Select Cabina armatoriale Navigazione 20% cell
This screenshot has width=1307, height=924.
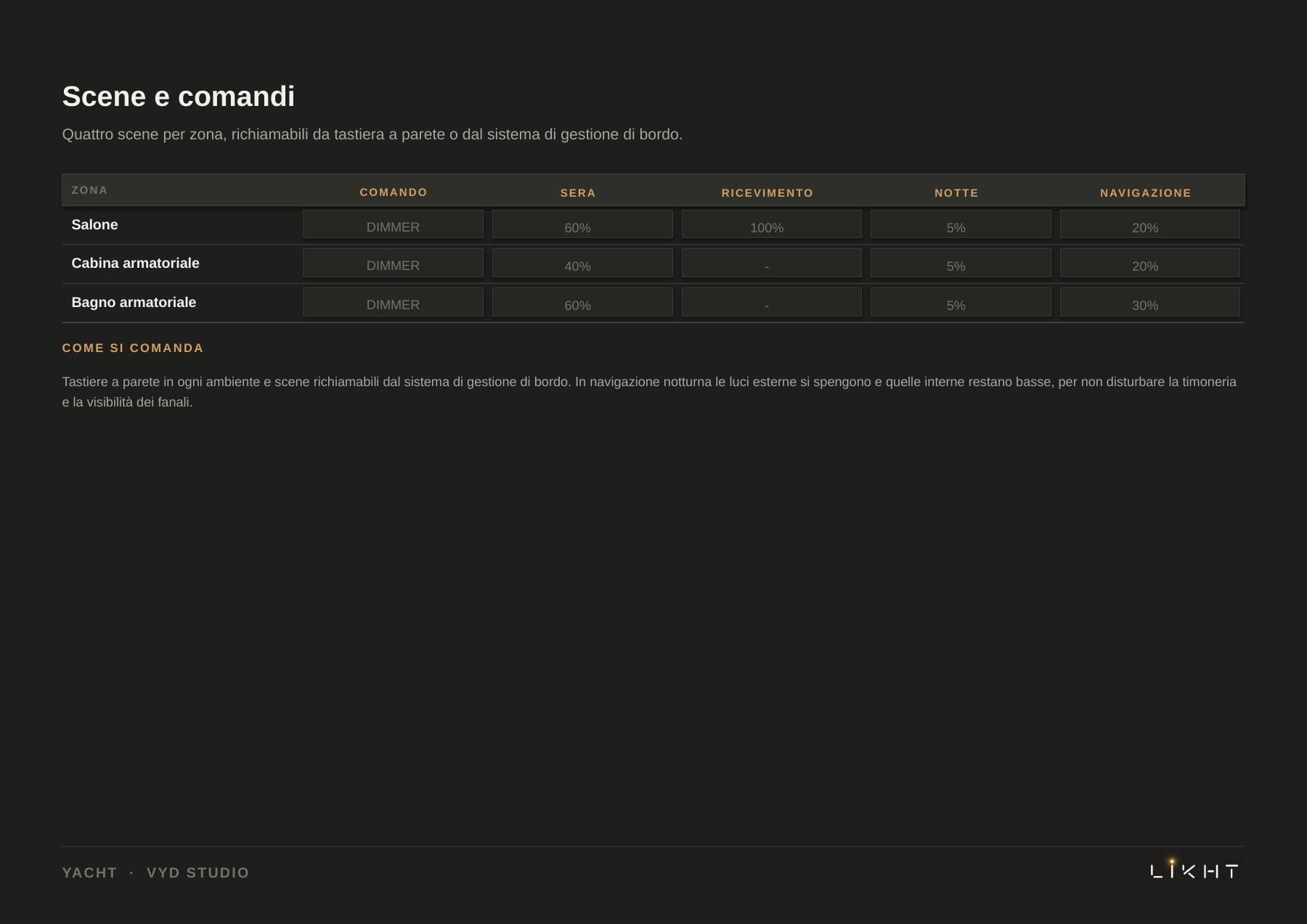click(x=1150, y=263)
